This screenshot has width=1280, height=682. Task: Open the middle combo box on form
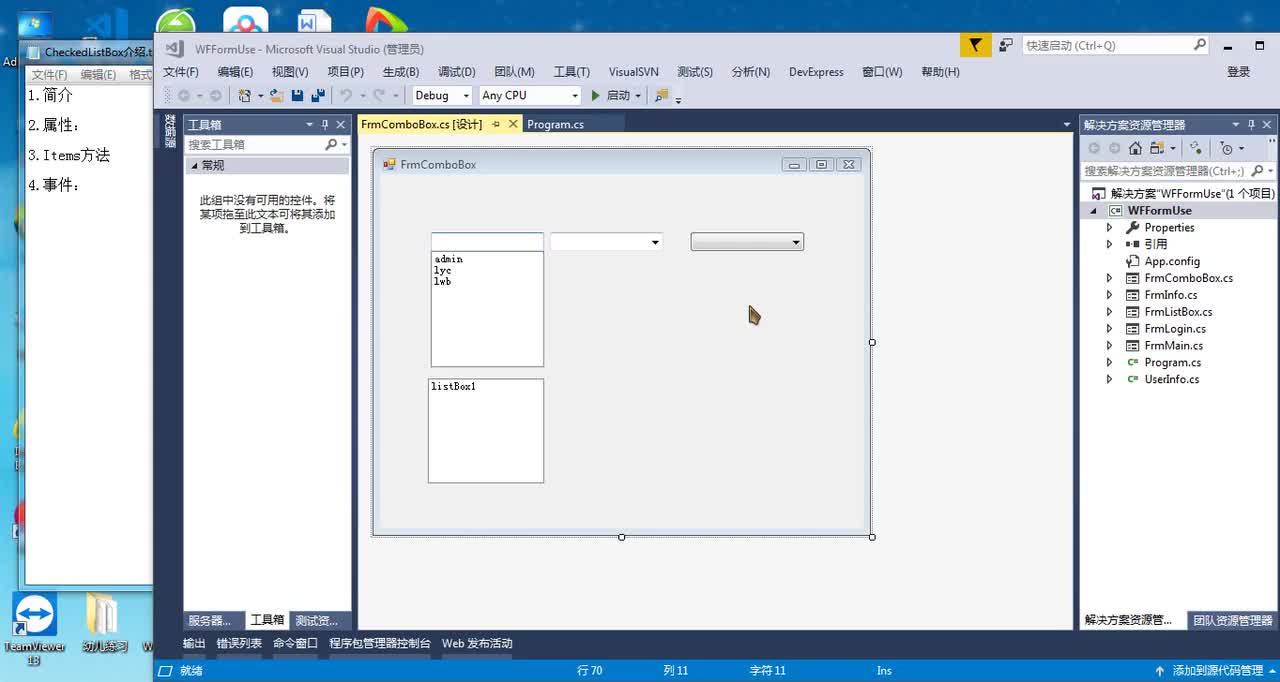(655, 242)
